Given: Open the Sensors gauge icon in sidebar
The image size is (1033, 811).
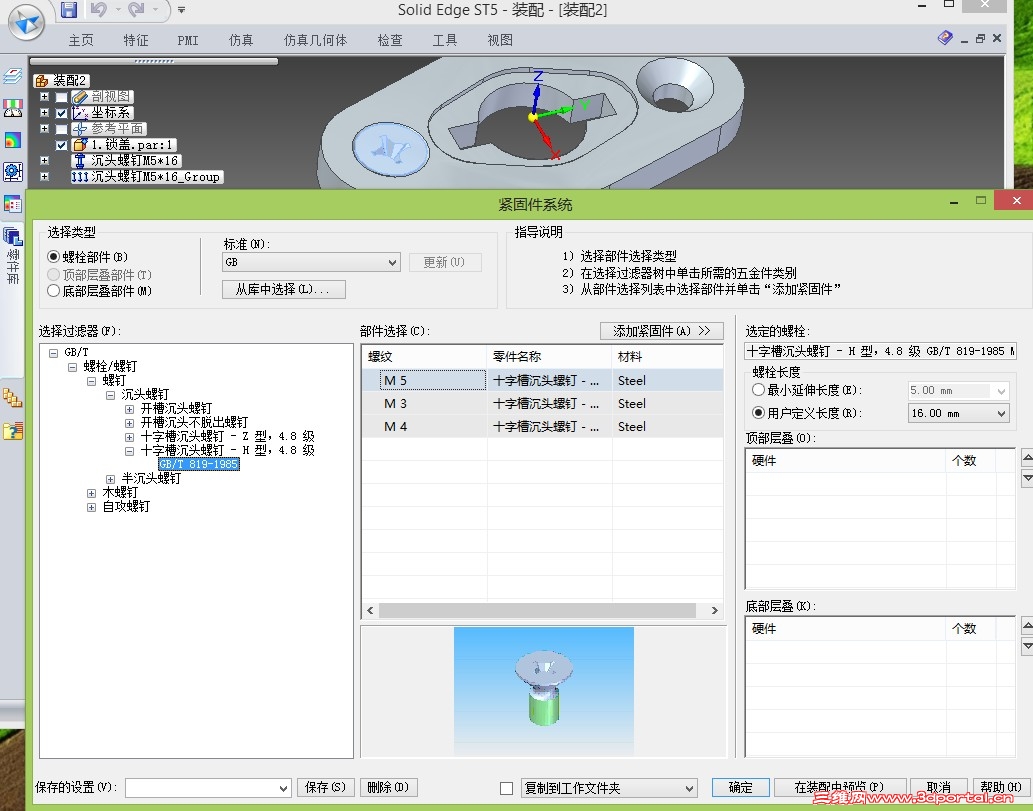Looking at the screenshot, I should [13, 108].
